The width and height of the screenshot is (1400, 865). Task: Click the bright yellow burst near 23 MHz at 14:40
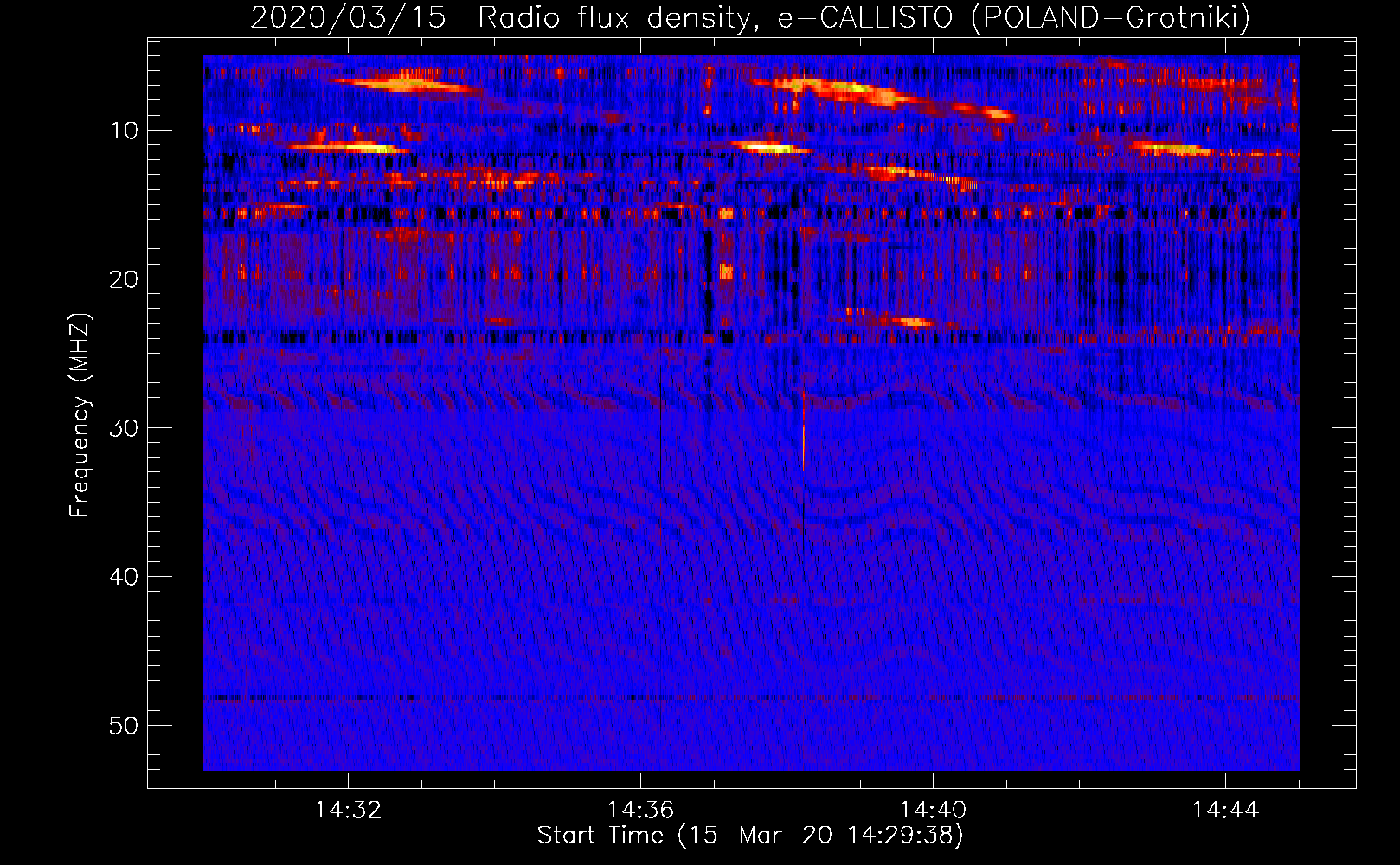[x=914, y=323]
